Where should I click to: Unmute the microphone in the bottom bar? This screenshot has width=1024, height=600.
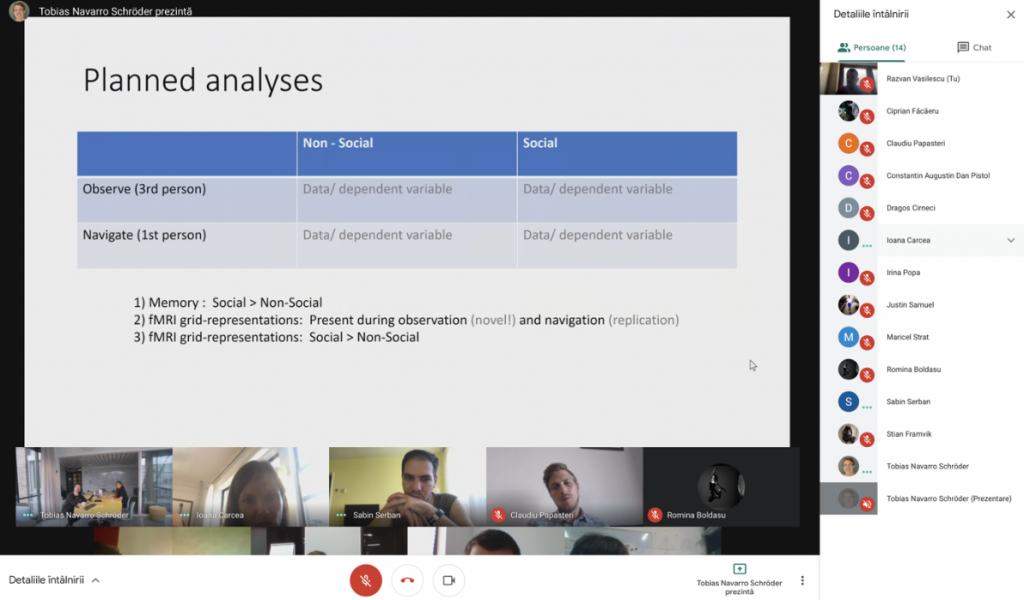pos(366,580)
